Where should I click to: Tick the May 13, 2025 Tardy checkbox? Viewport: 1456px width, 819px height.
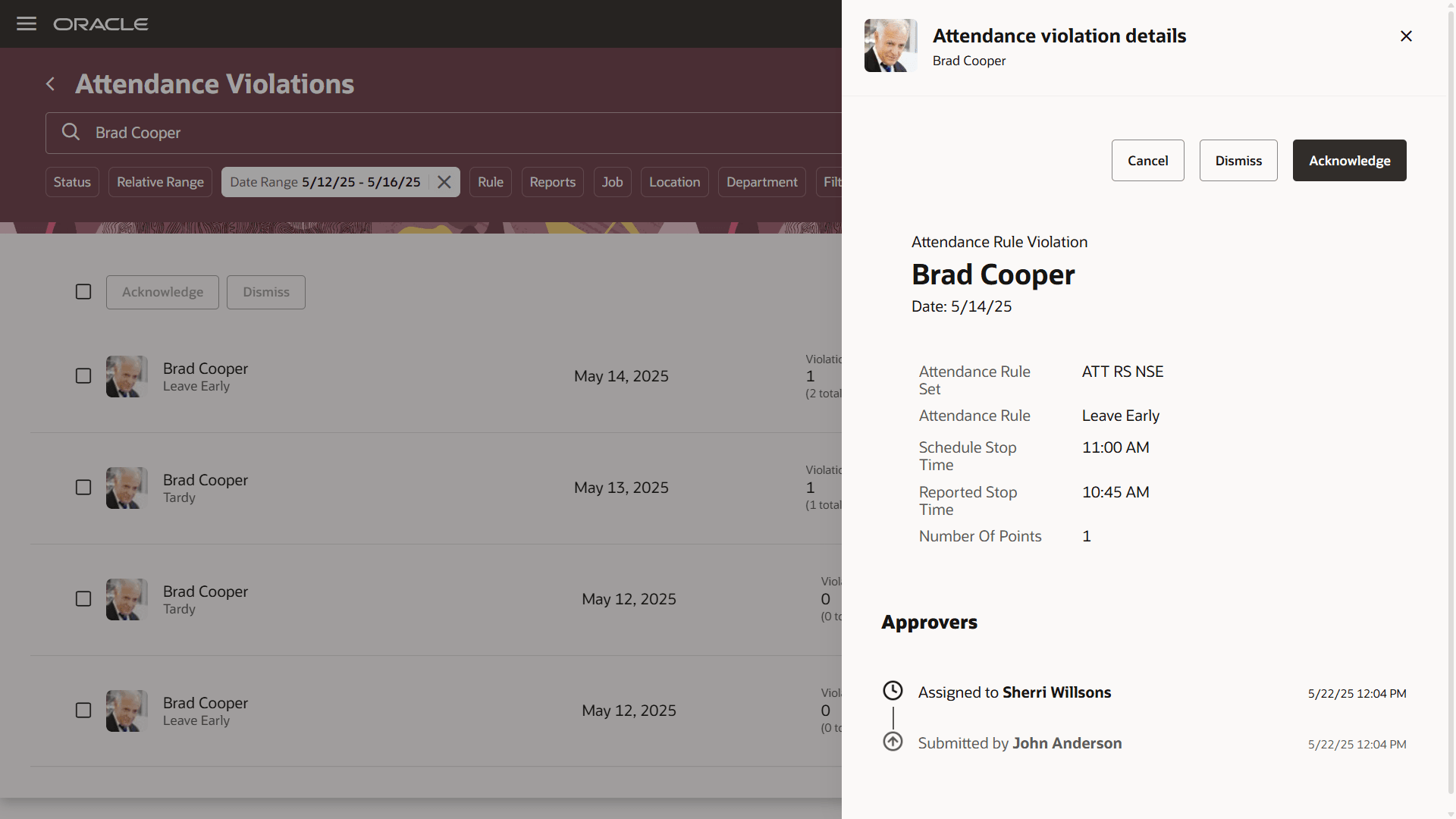tap(83, 488)
